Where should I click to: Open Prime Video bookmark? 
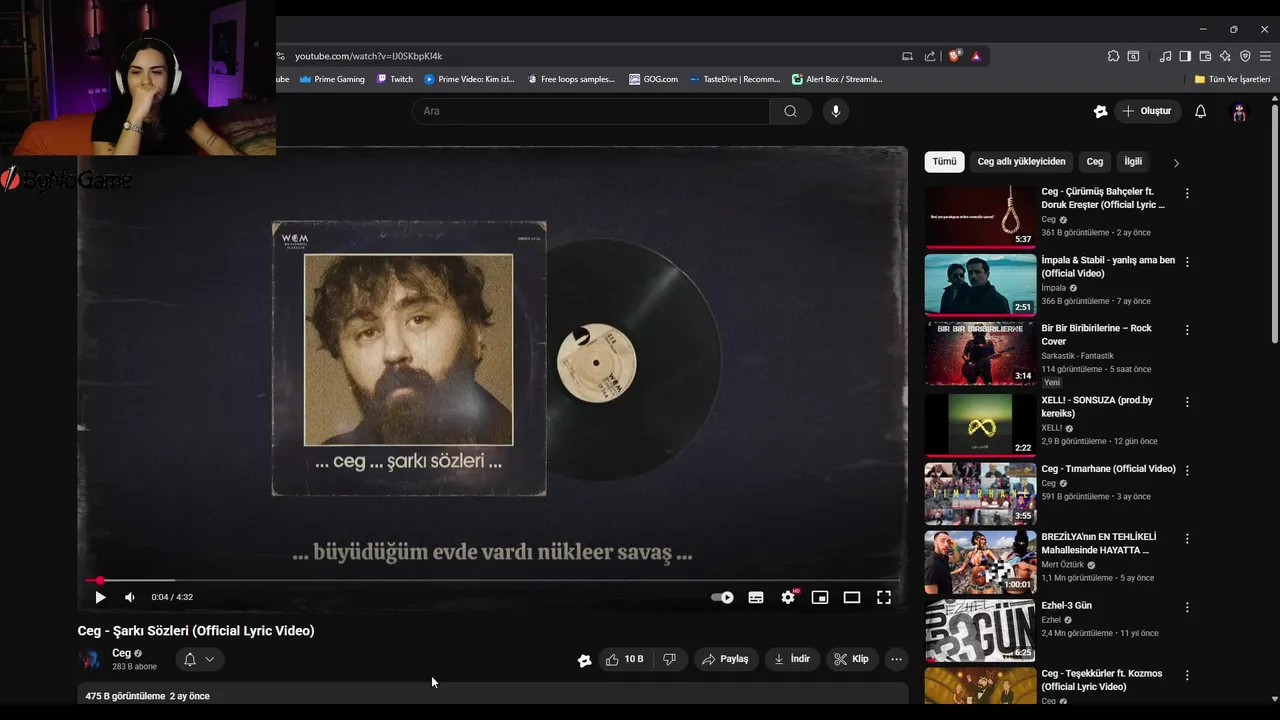point(469,79)
